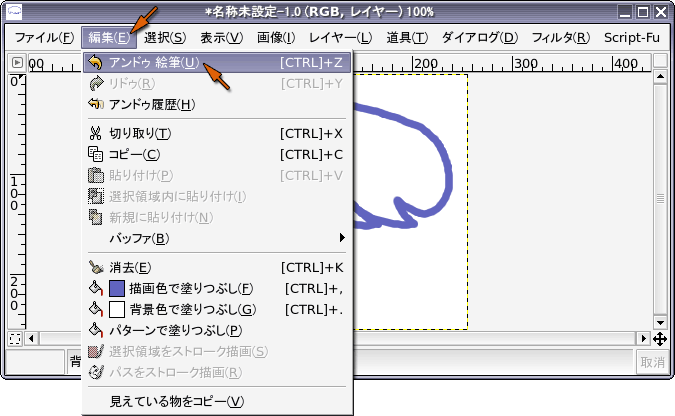The image size is (675, 416).
Task: Close the open 編集 menu
Action: [x=109, y=37]
